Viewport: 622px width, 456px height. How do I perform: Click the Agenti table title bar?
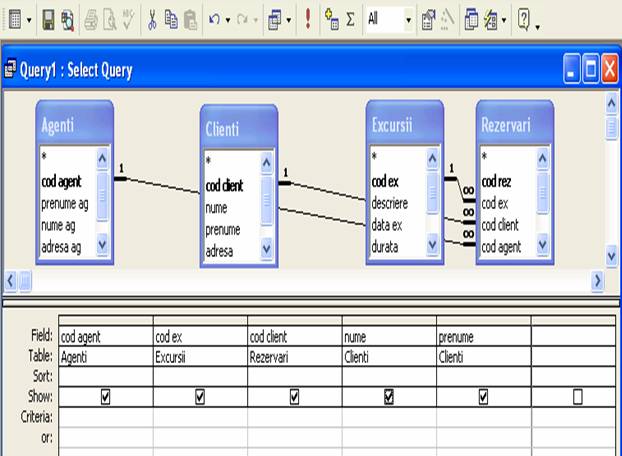(x=76, y=126)
